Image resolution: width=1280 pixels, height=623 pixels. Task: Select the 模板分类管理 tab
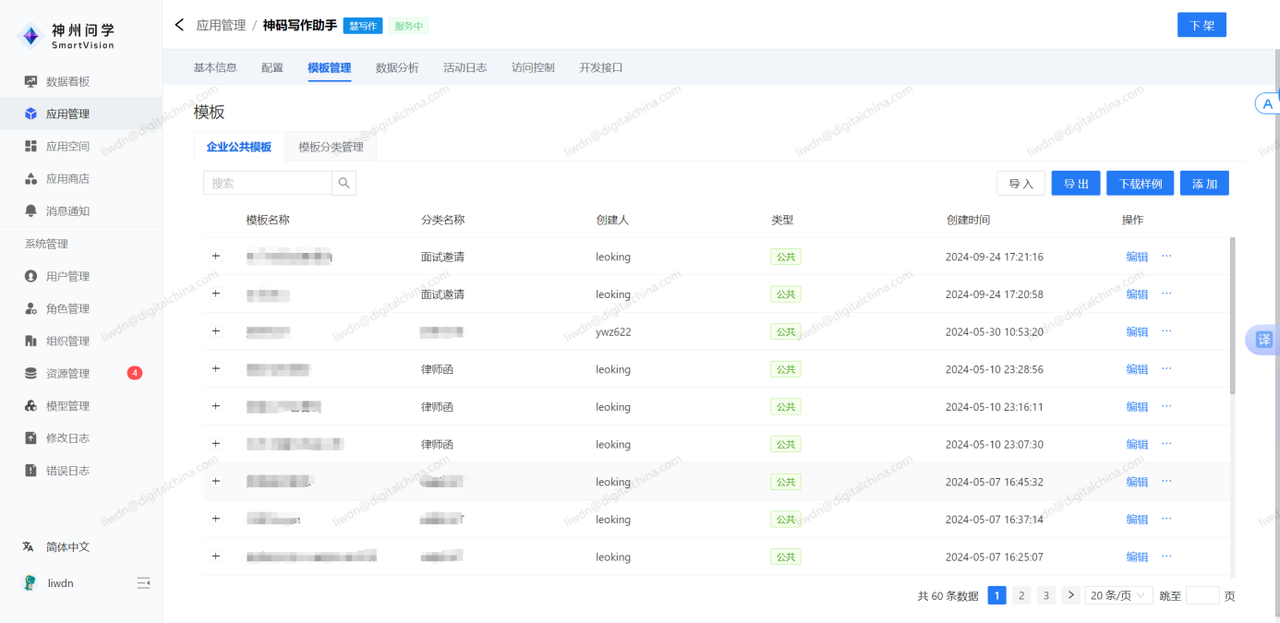point(331,147)
